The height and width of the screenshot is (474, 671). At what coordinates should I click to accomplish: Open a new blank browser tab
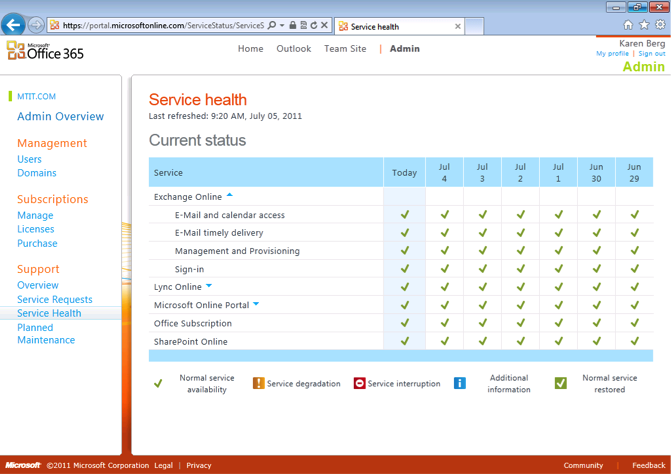(474, 27)
